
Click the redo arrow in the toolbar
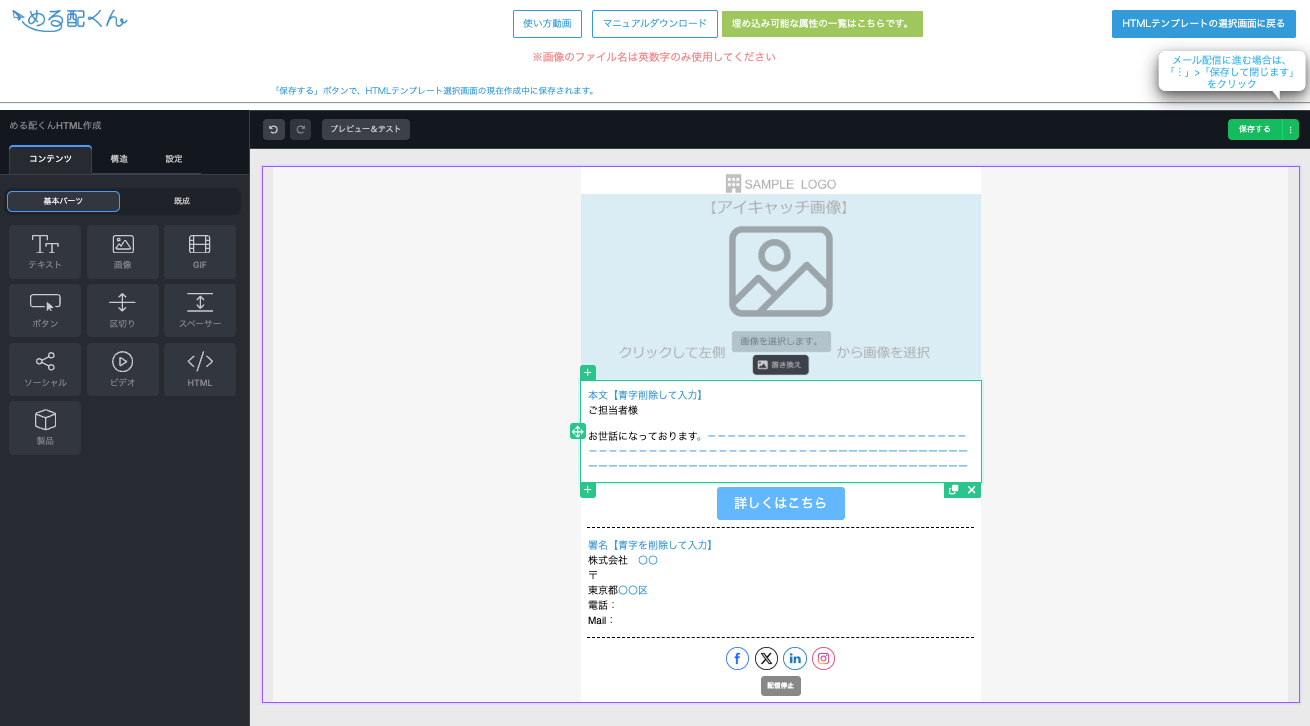tap(300, 129)
